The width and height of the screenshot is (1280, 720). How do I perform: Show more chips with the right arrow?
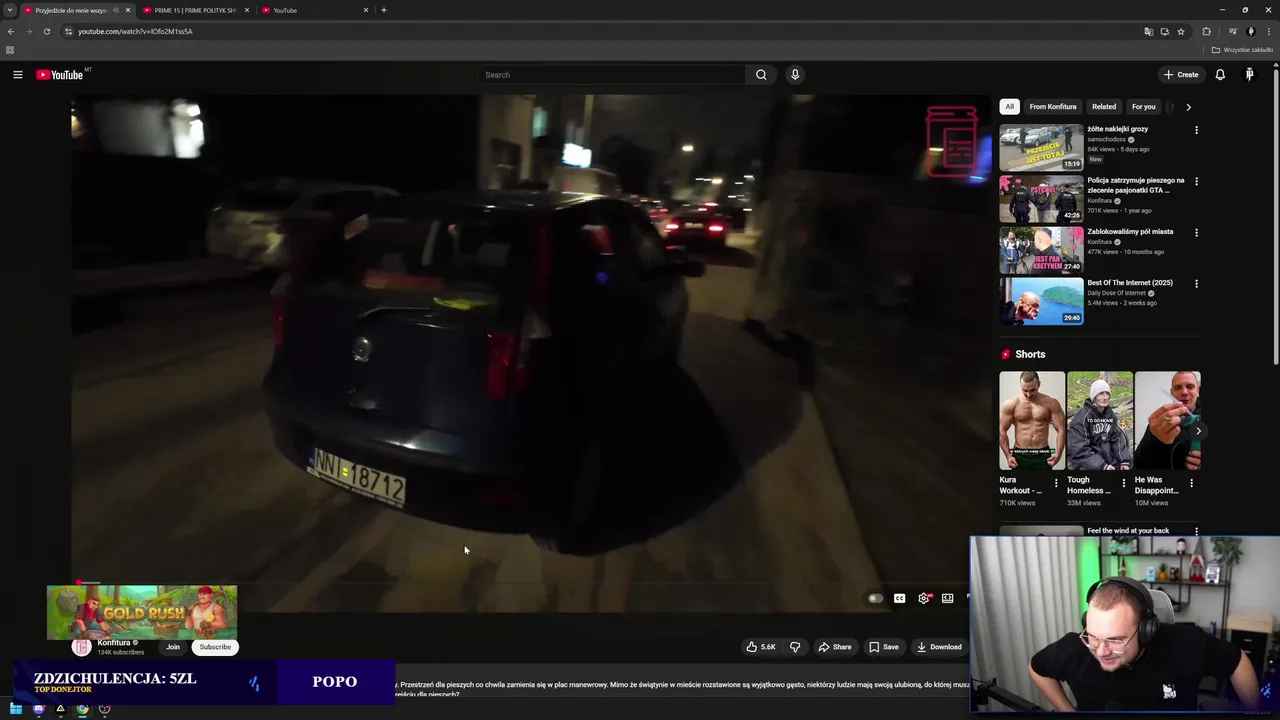(1188, 107)
